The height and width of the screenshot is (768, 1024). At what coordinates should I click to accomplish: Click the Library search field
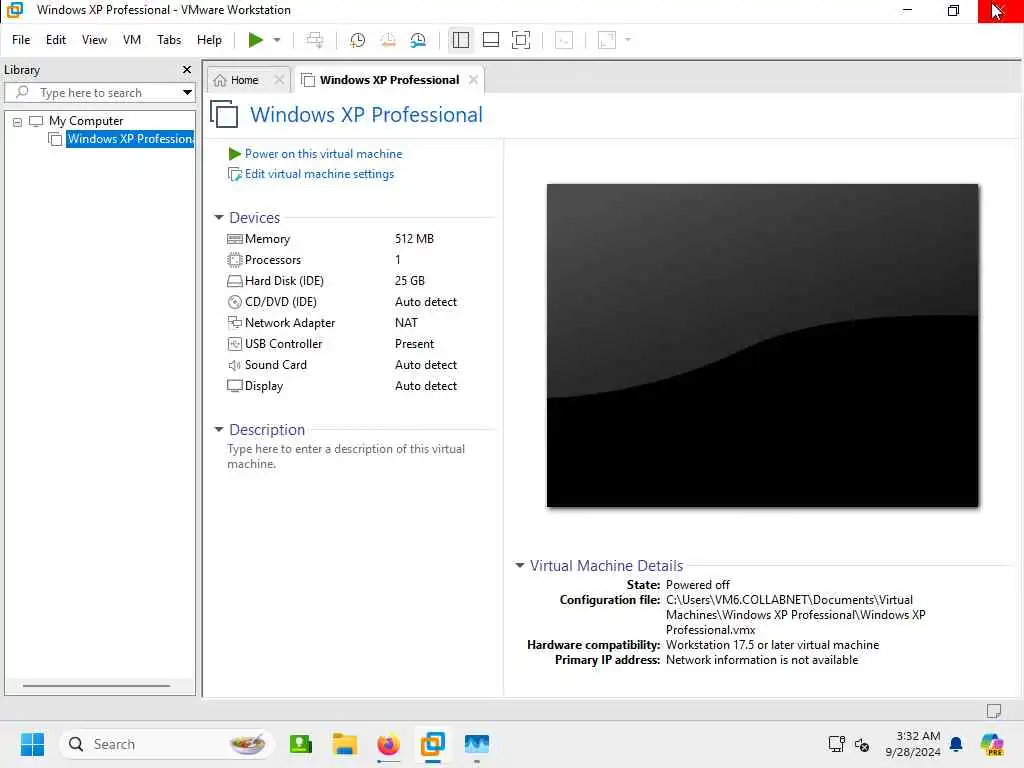(x=98, y=92)
